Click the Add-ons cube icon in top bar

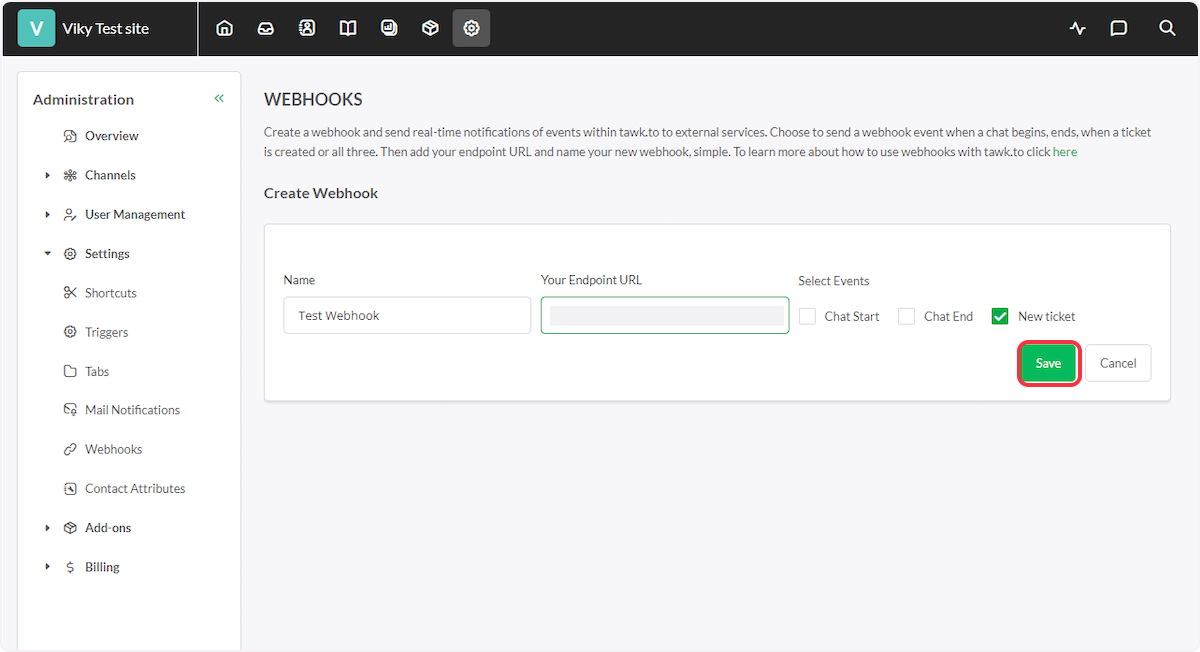pyautogui.click(x=430, y=28)
